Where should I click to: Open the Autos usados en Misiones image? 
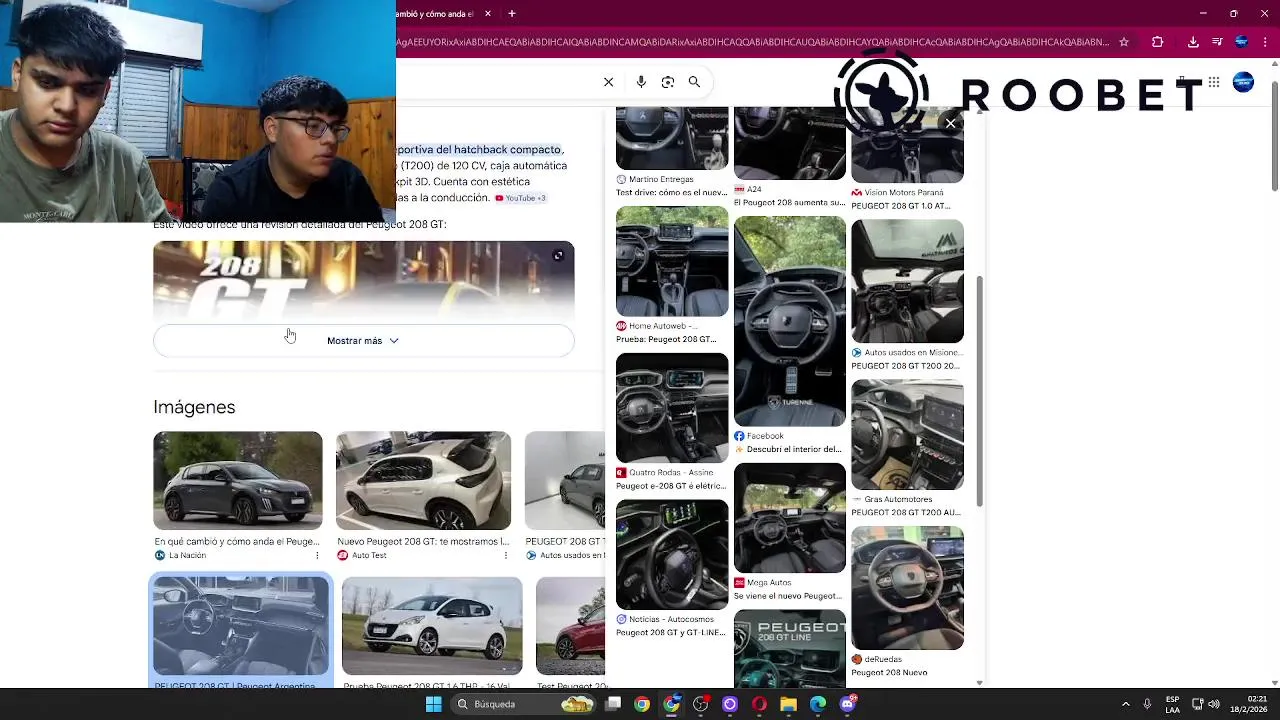click(x=907, y=281)
